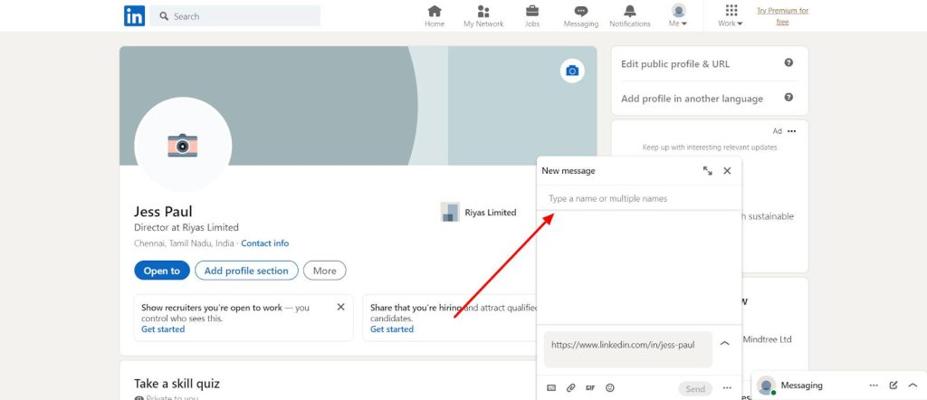Click the Add profile section button
This screenshot has width=927, height=400.
(x=246, y=271)
